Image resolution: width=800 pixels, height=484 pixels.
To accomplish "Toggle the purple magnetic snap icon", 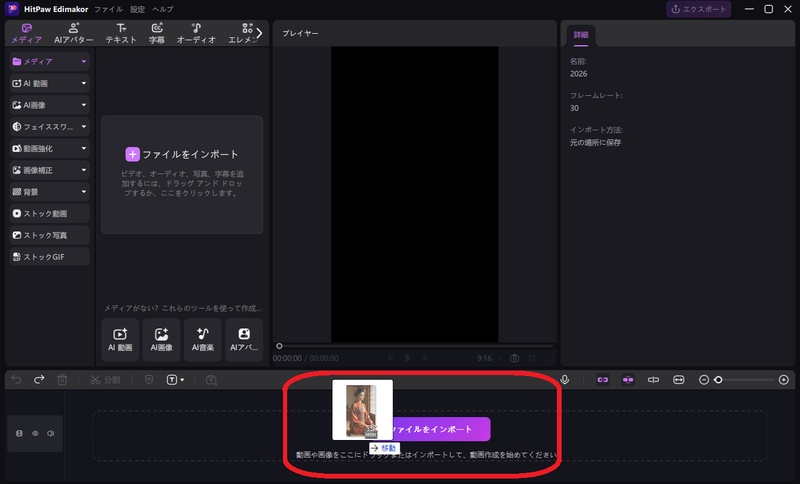I will click(x=628, y=379).
